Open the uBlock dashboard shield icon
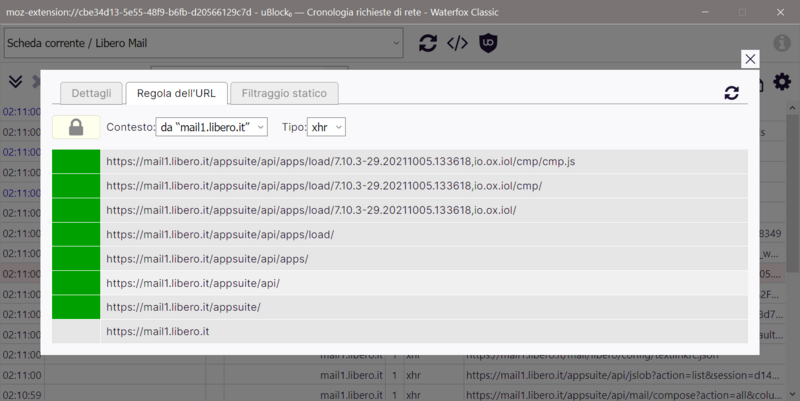 [488, 43]
